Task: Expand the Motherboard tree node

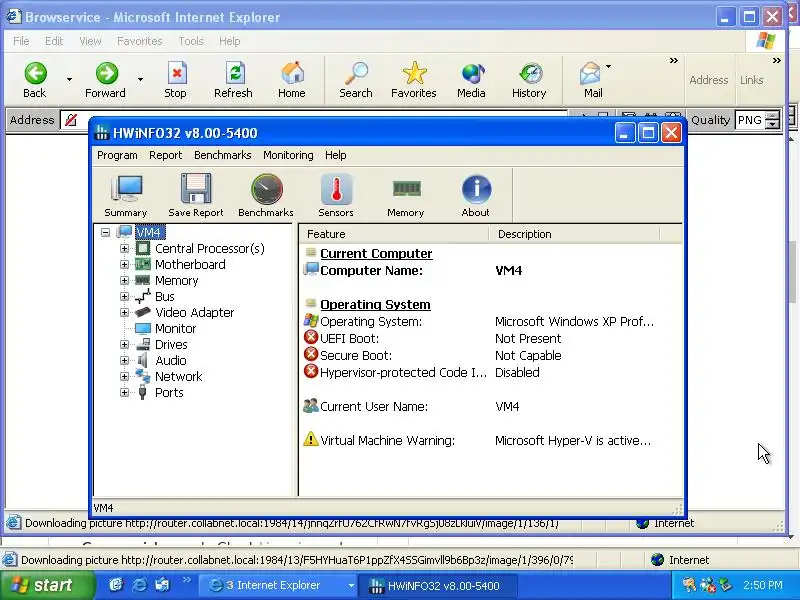Action: [x=124, y=264]
